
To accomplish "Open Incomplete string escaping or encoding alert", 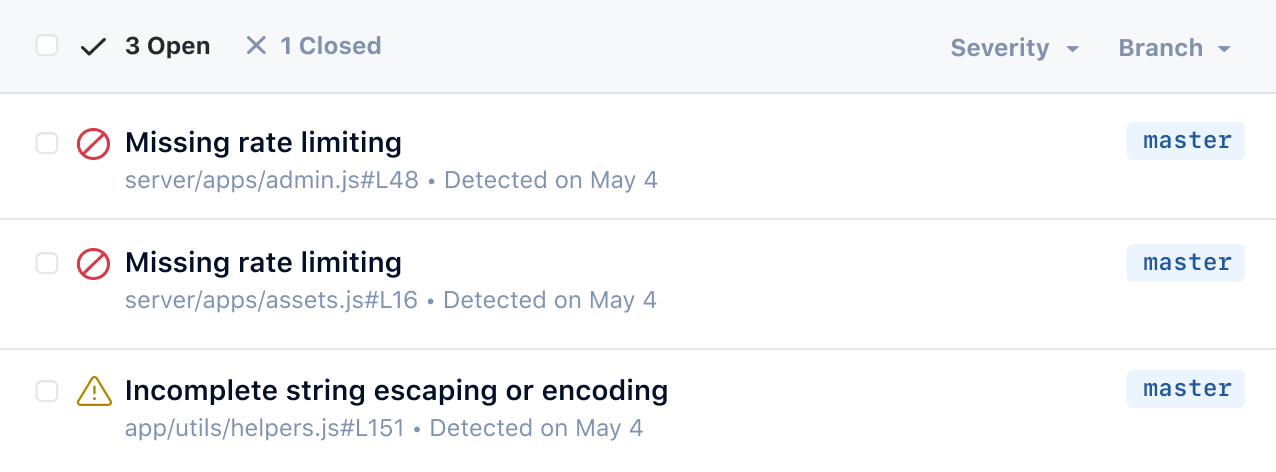I will click(396, 390).
